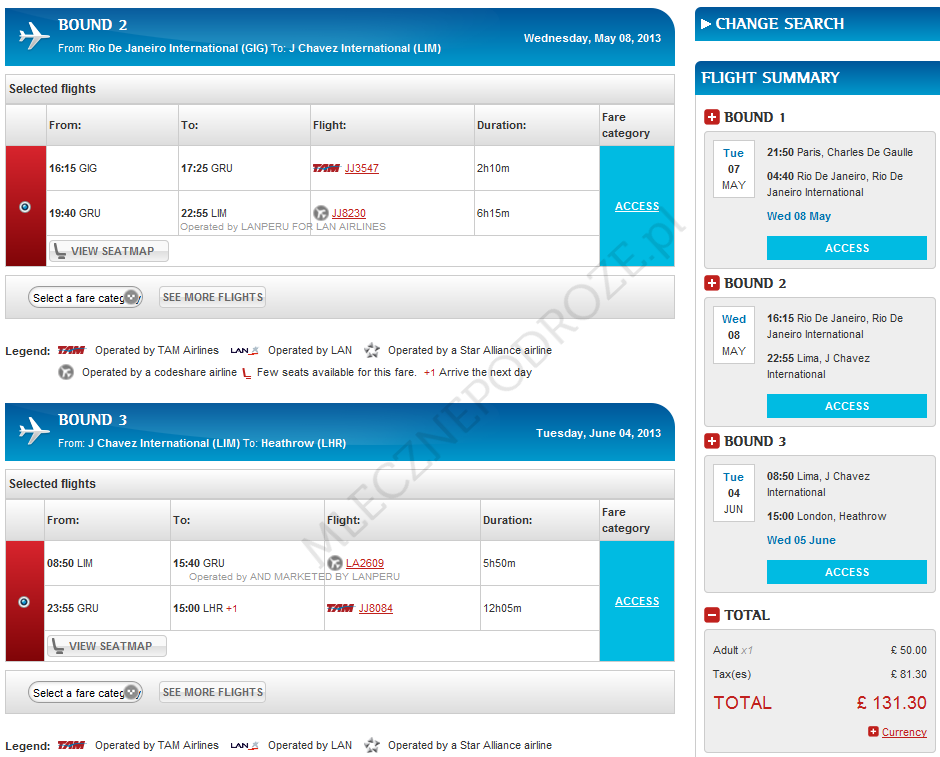Click the Bound 2 airplane icon
This screenshot has height=757, width=940.
coord(34,36)
